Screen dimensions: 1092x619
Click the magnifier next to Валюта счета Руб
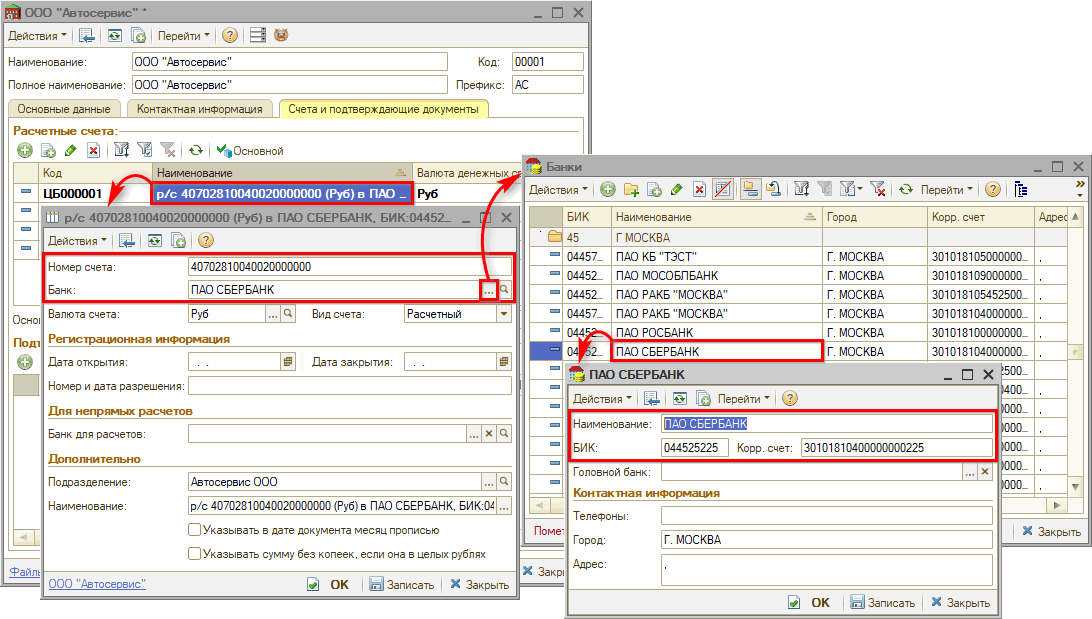(x=288, y=314)
